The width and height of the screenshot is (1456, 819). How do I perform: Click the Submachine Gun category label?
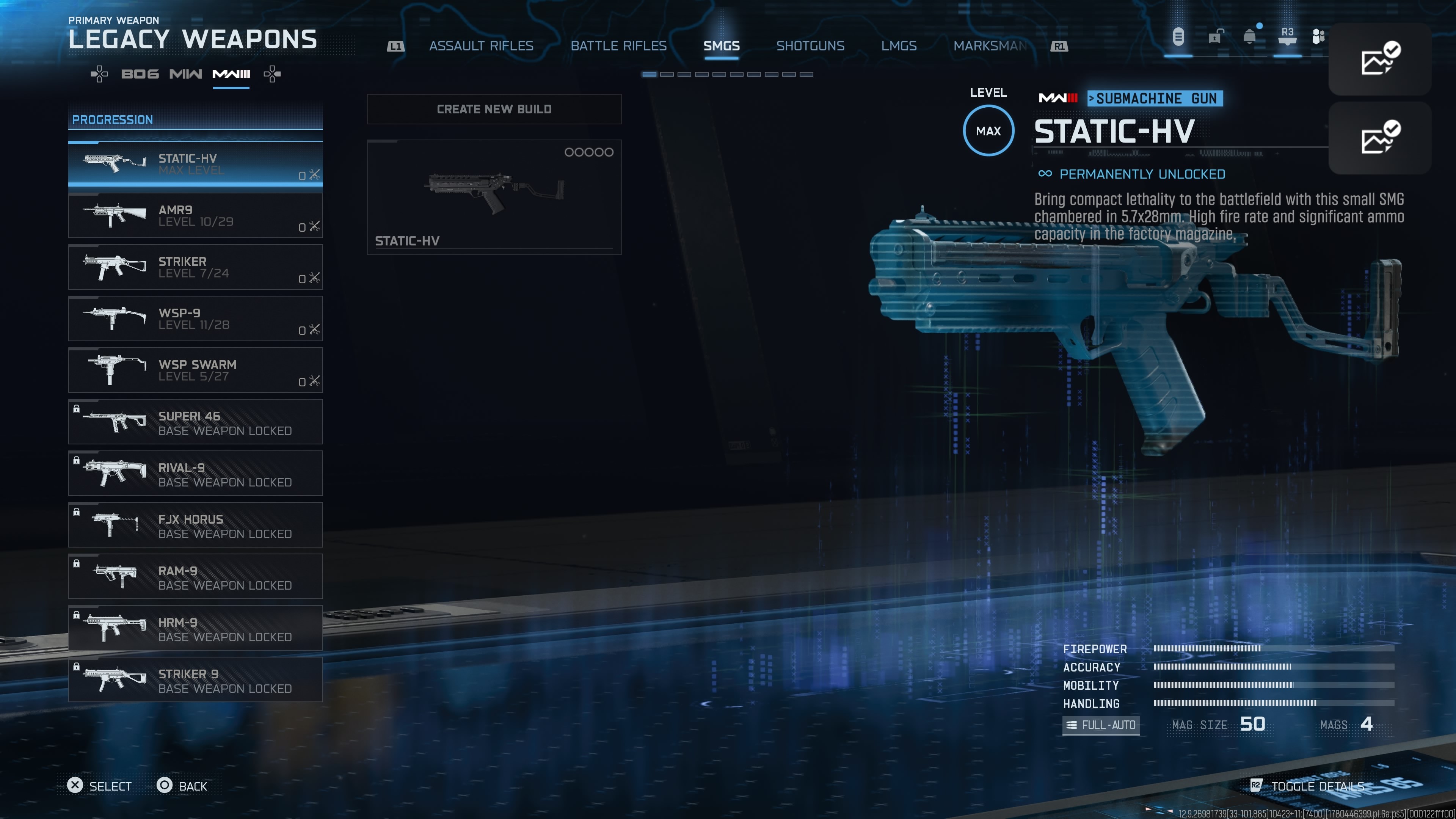point(1155,98)
